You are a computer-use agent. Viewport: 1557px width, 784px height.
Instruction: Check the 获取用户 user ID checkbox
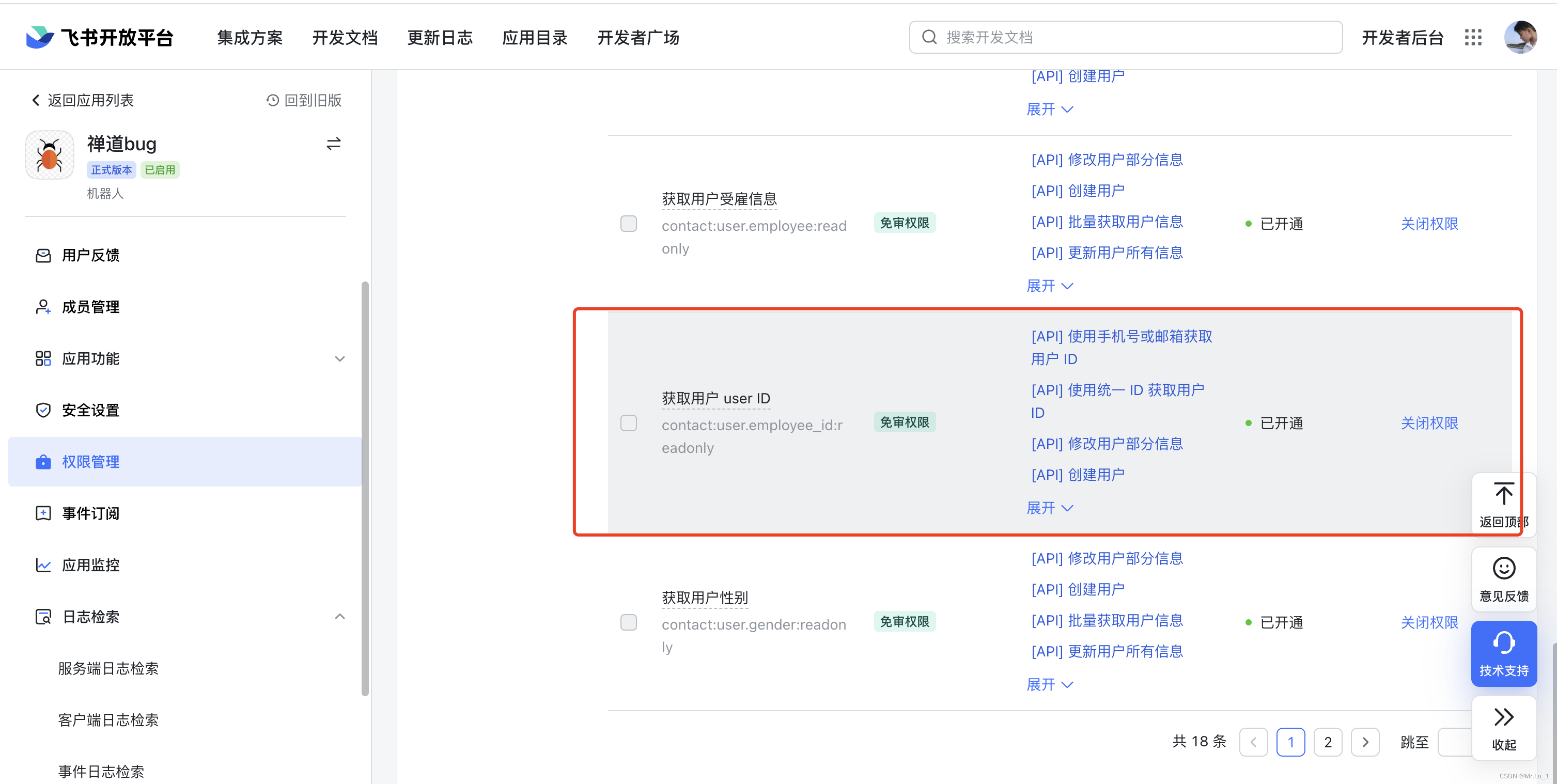click(629, 423)
